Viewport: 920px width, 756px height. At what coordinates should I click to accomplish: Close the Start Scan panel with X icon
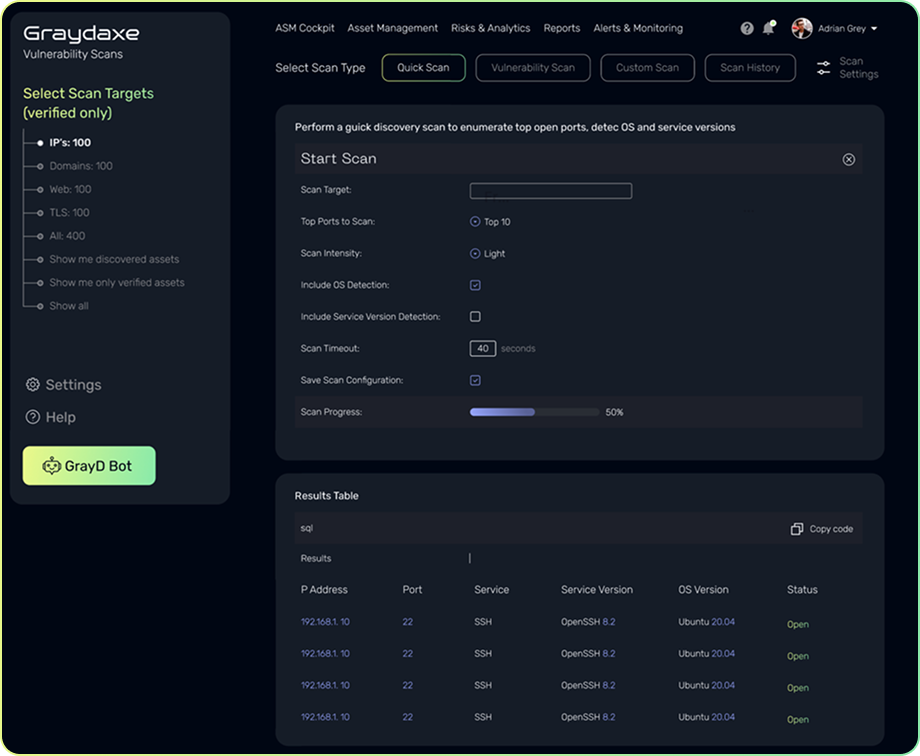(x=848, y=159)
